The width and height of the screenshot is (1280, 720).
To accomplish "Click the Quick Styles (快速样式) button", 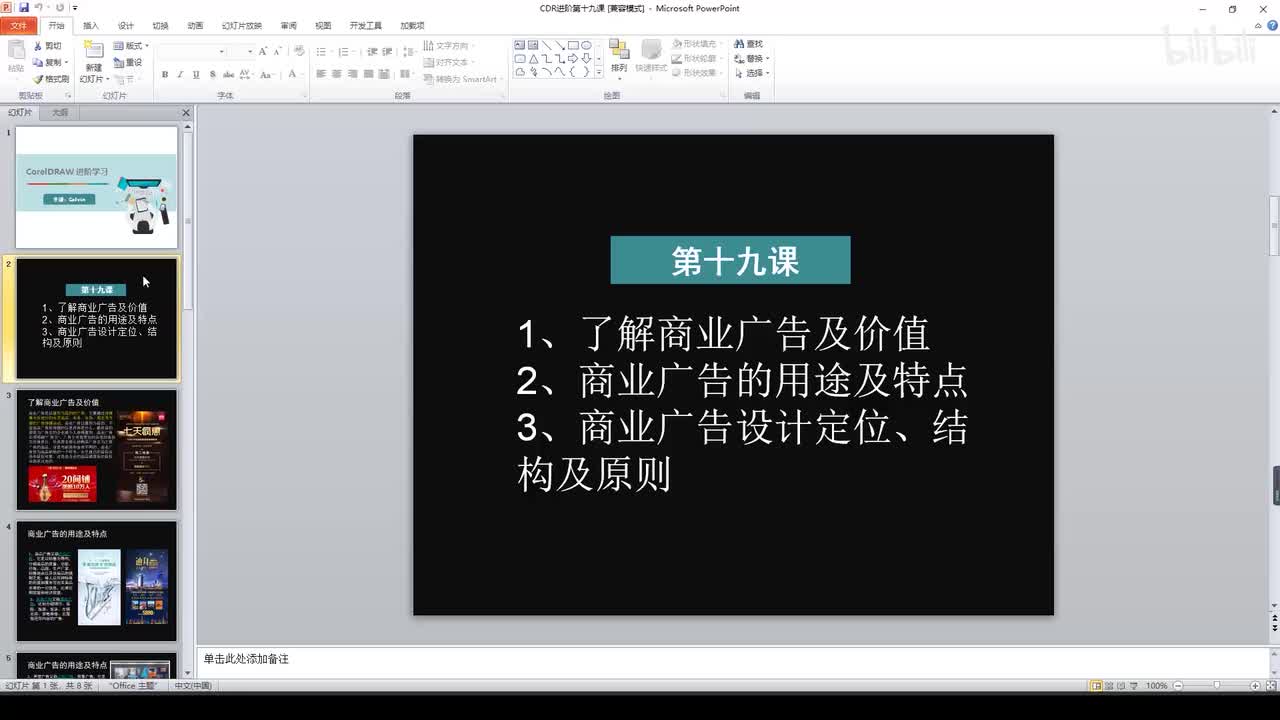I will click(651, 58).
